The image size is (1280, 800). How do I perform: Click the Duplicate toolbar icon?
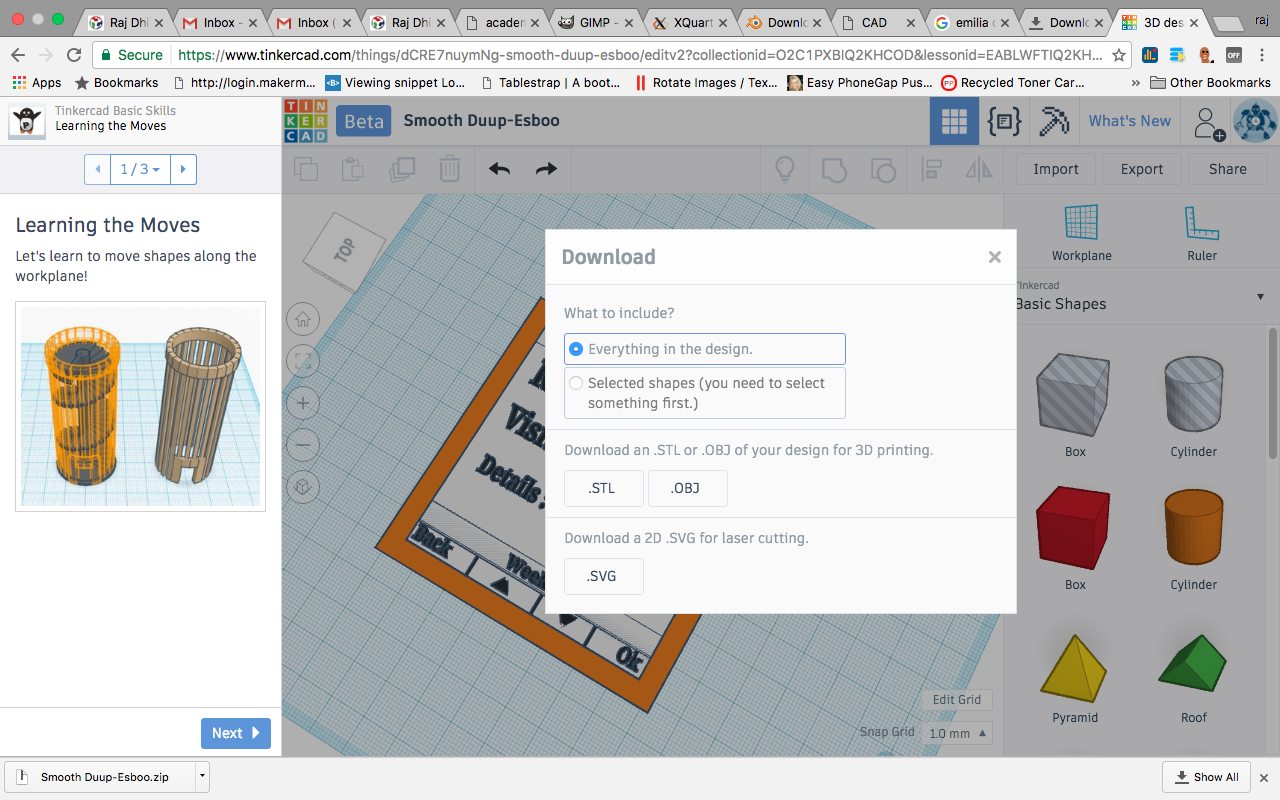(x=402, y=169)
